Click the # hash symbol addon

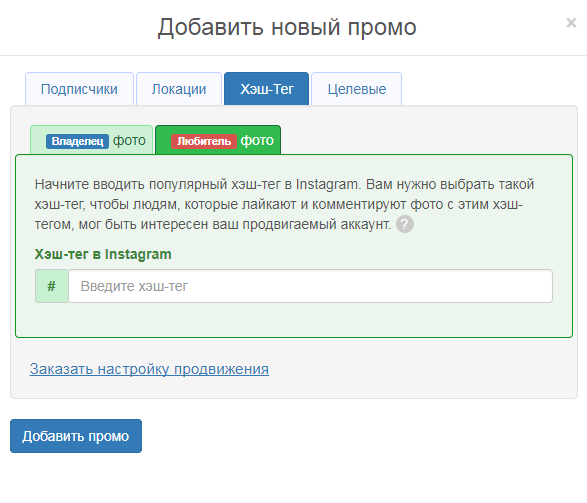[52, 286]
